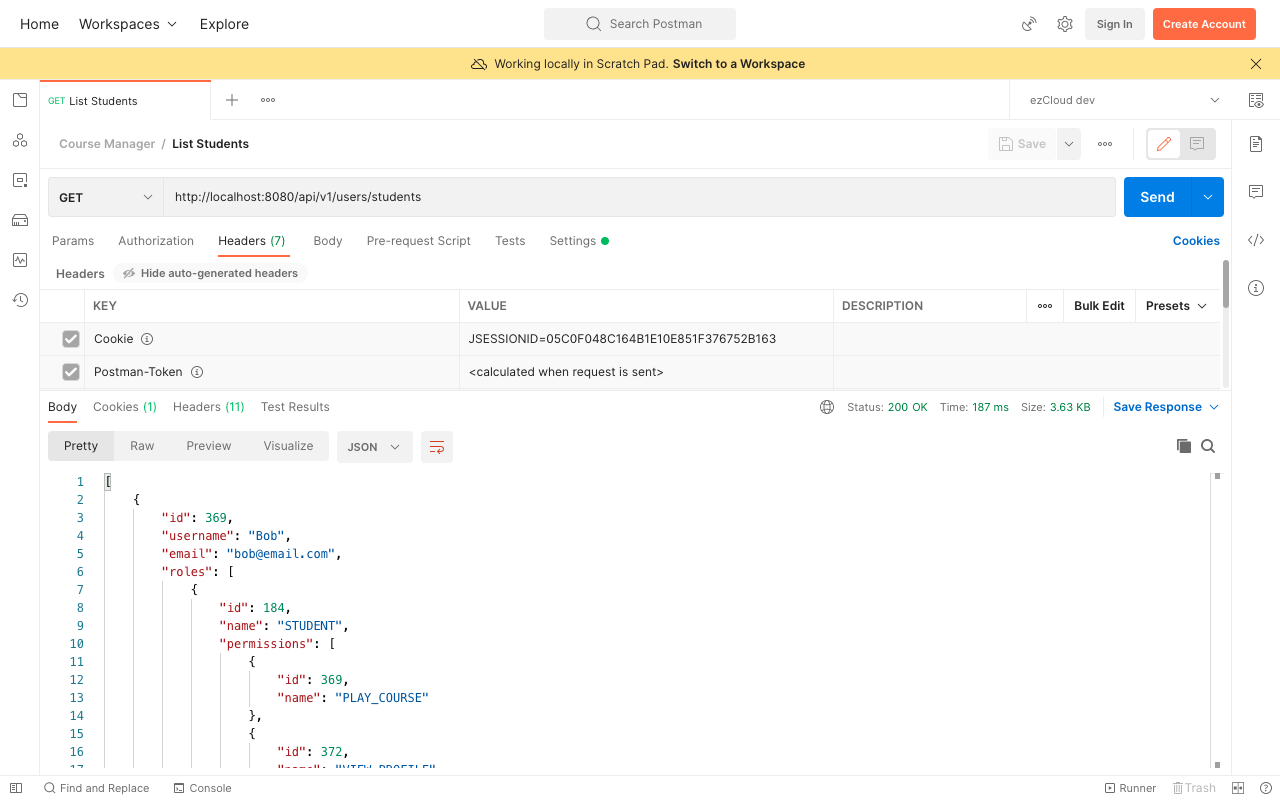Open the ezCloud dev environment selector
Viewport: 1280px width, 800px height.
coord(1125,100)
